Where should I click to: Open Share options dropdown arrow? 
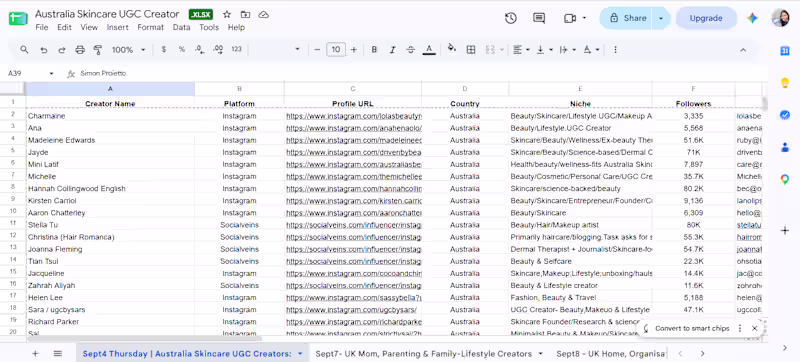661,18
